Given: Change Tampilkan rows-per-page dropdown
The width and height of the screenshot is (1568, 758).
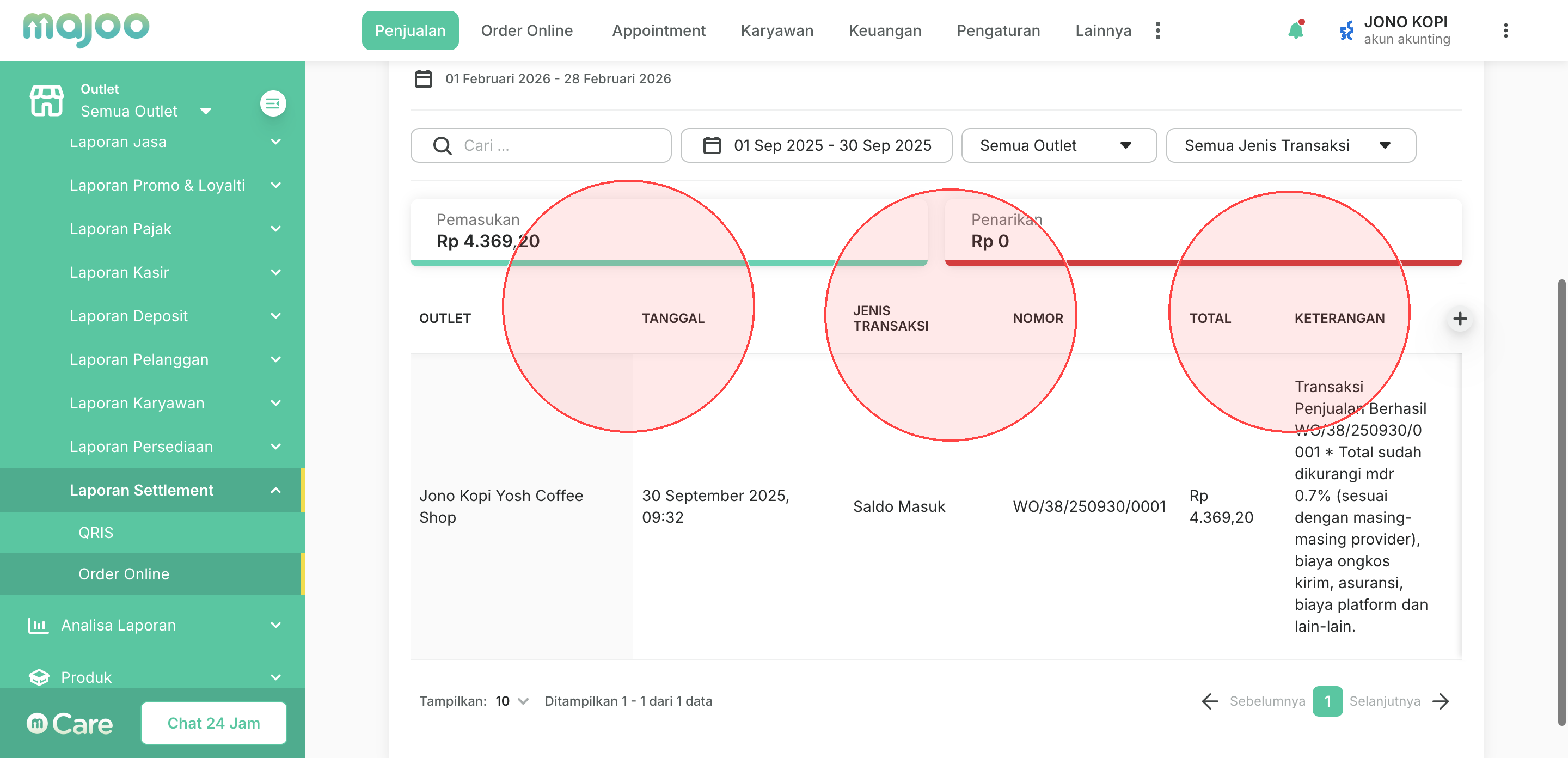Looking at the screenshot, I should [511, 701].
